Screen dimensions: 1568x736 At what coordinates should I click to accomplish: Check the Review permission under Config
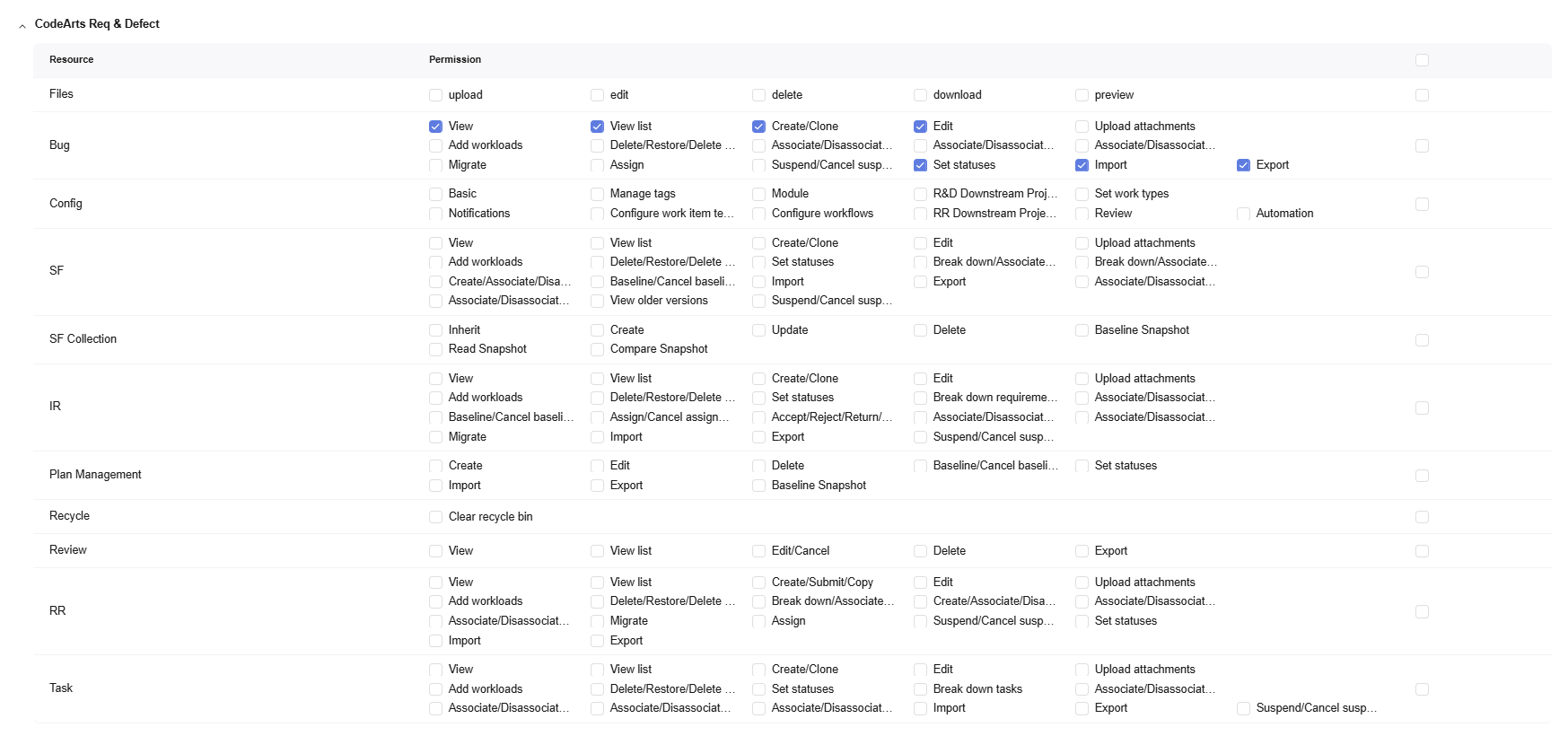point(1082,214)
